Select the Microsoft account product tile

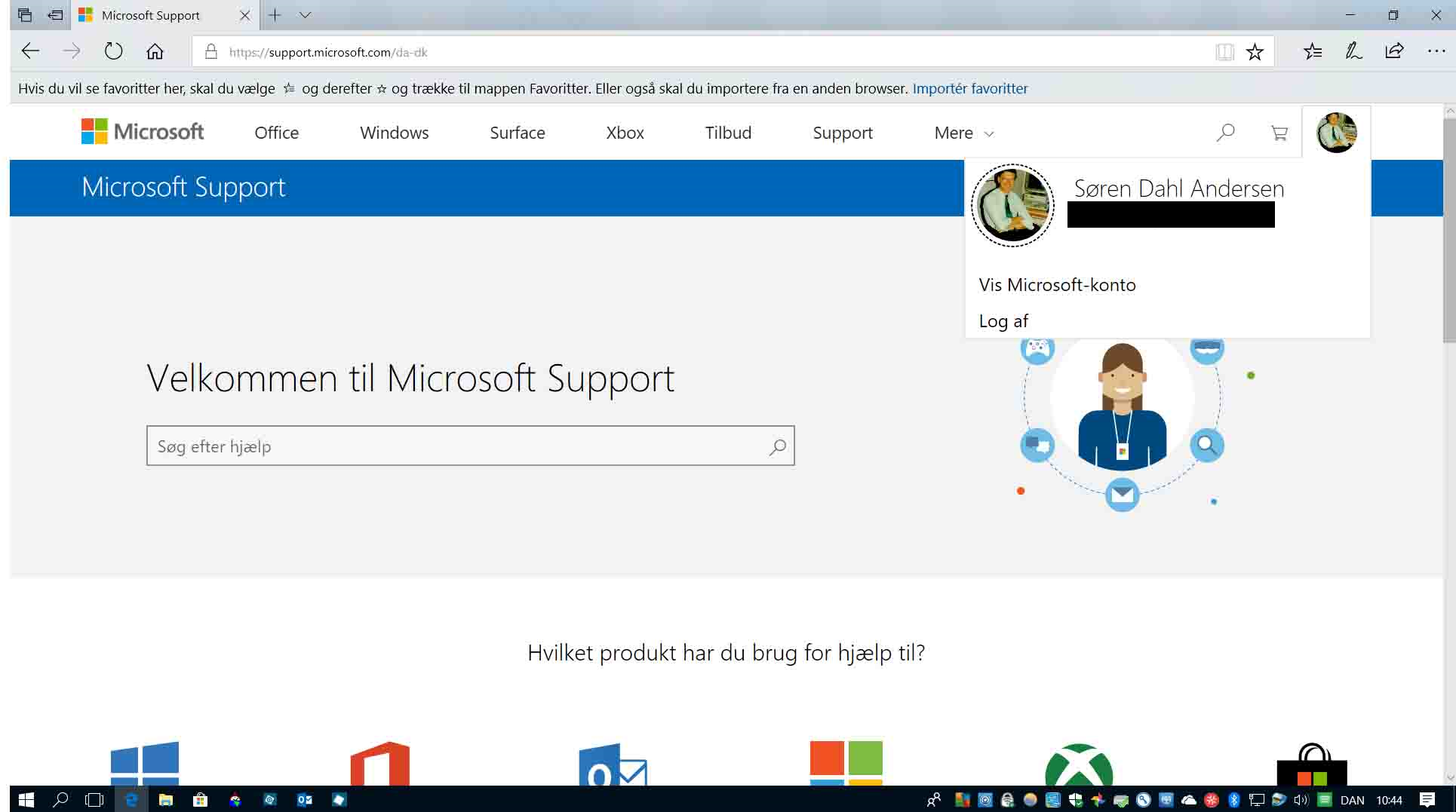846,763
